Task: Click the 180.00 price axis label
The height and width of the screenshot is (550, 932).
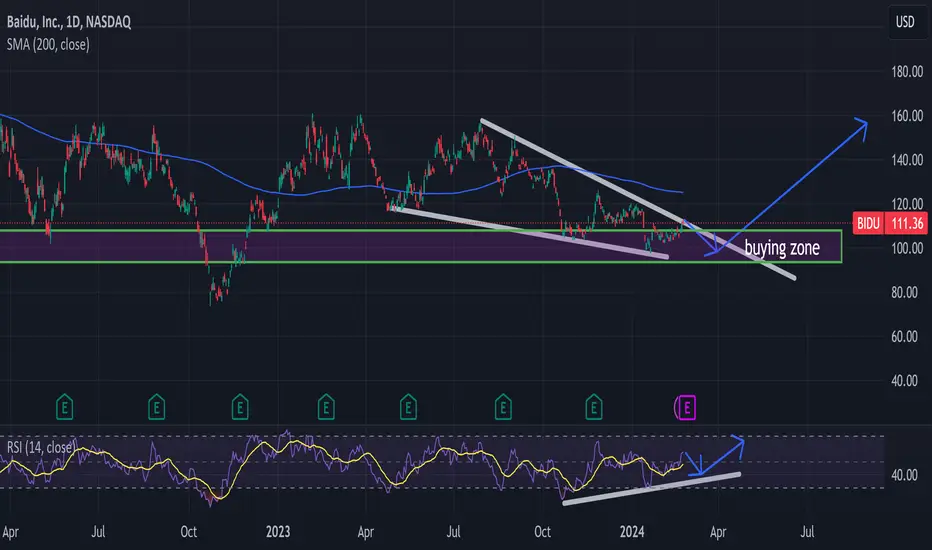Action: click(907, 72)
